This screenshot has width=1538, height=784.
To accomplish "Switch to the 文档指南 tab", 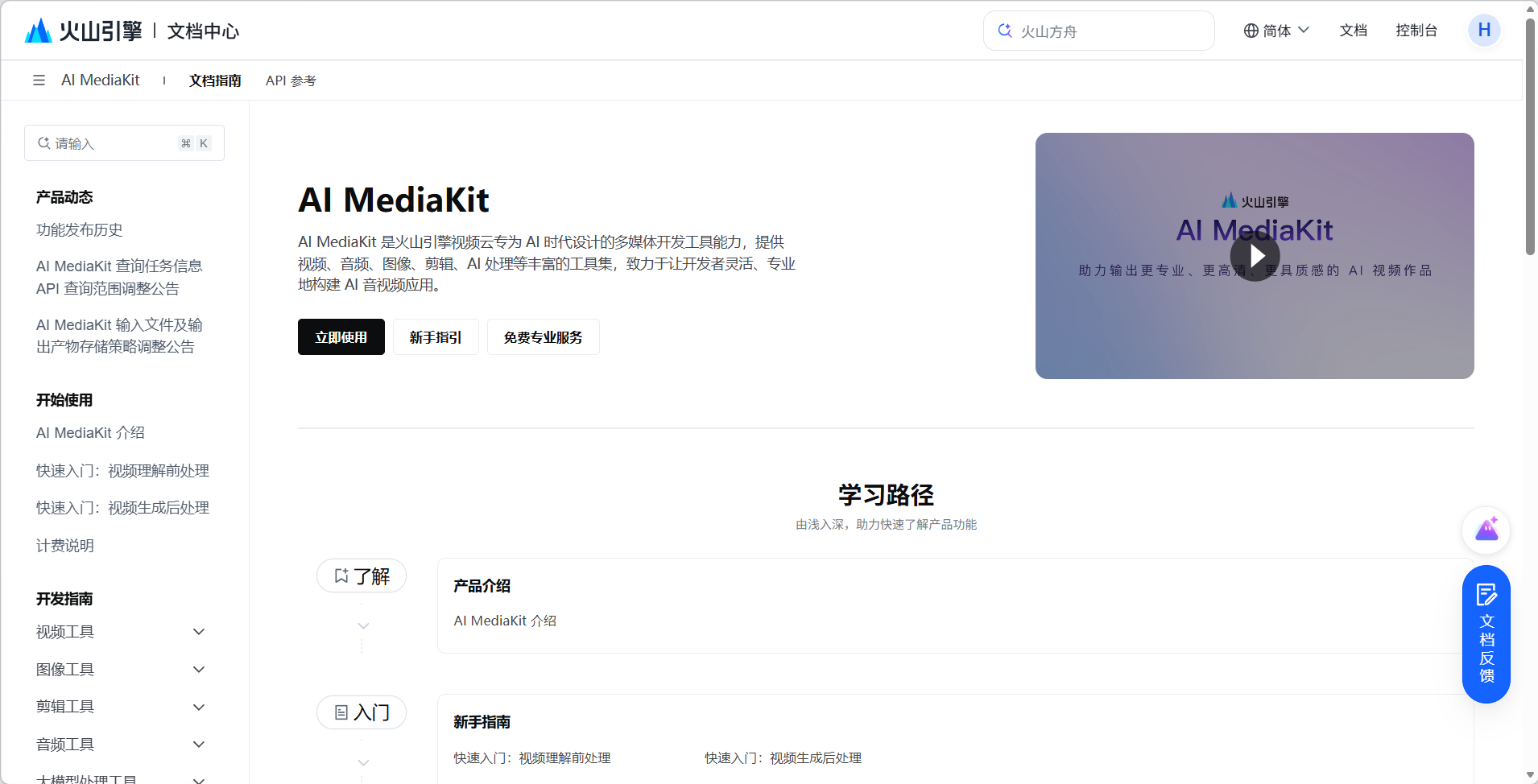I will [215, 80].
